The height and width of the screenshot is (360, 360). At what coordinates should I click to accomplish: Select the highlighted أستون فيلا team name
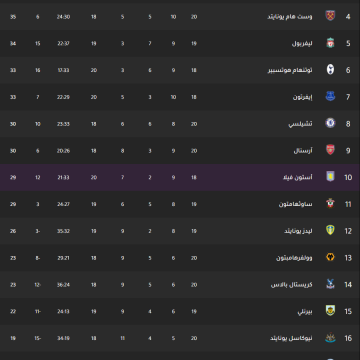[298, 178]
